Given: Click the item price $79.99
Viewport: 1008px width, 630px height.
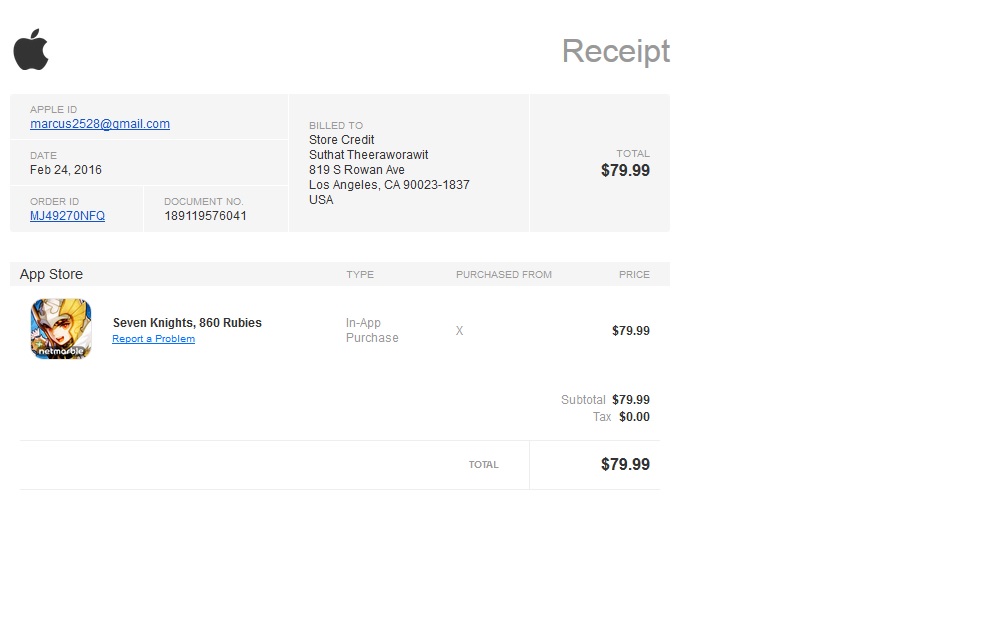Looking at the screenshot, I should [x=630, y=331].
